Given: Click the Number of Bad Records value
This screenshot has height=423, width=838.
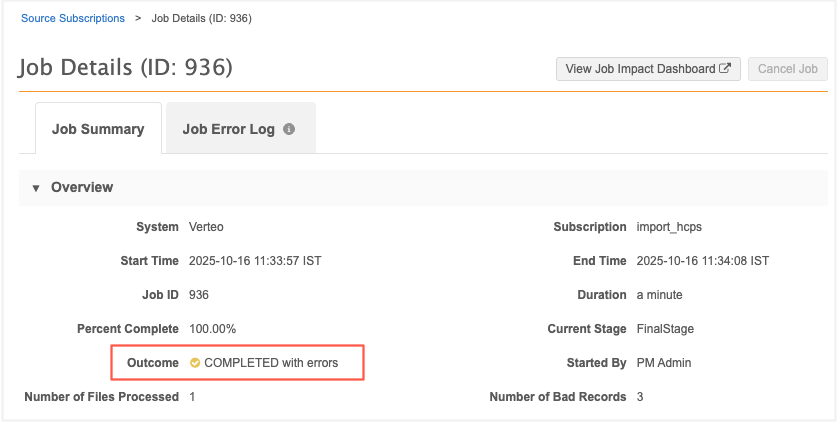Looking at the screenshot, I should (x=640, y=397).
